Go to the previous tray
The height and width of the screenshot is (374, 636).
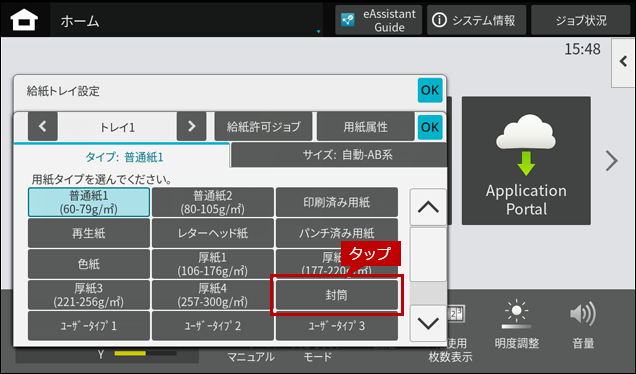43,127
